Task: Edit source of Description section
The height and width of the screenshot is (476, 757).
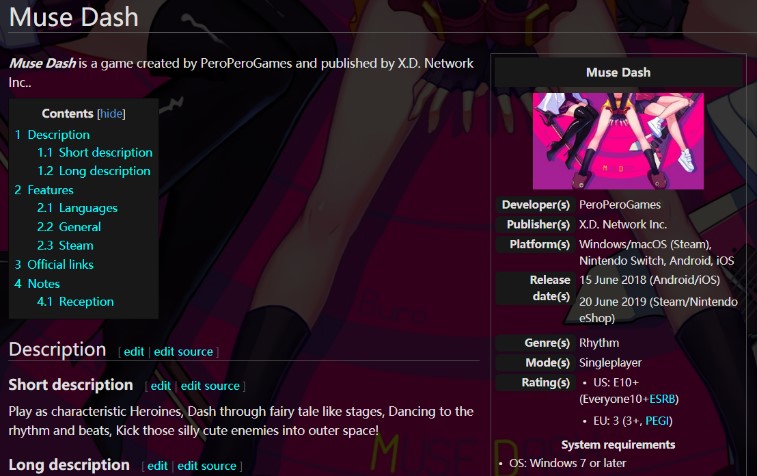Action: pos(183,352)
